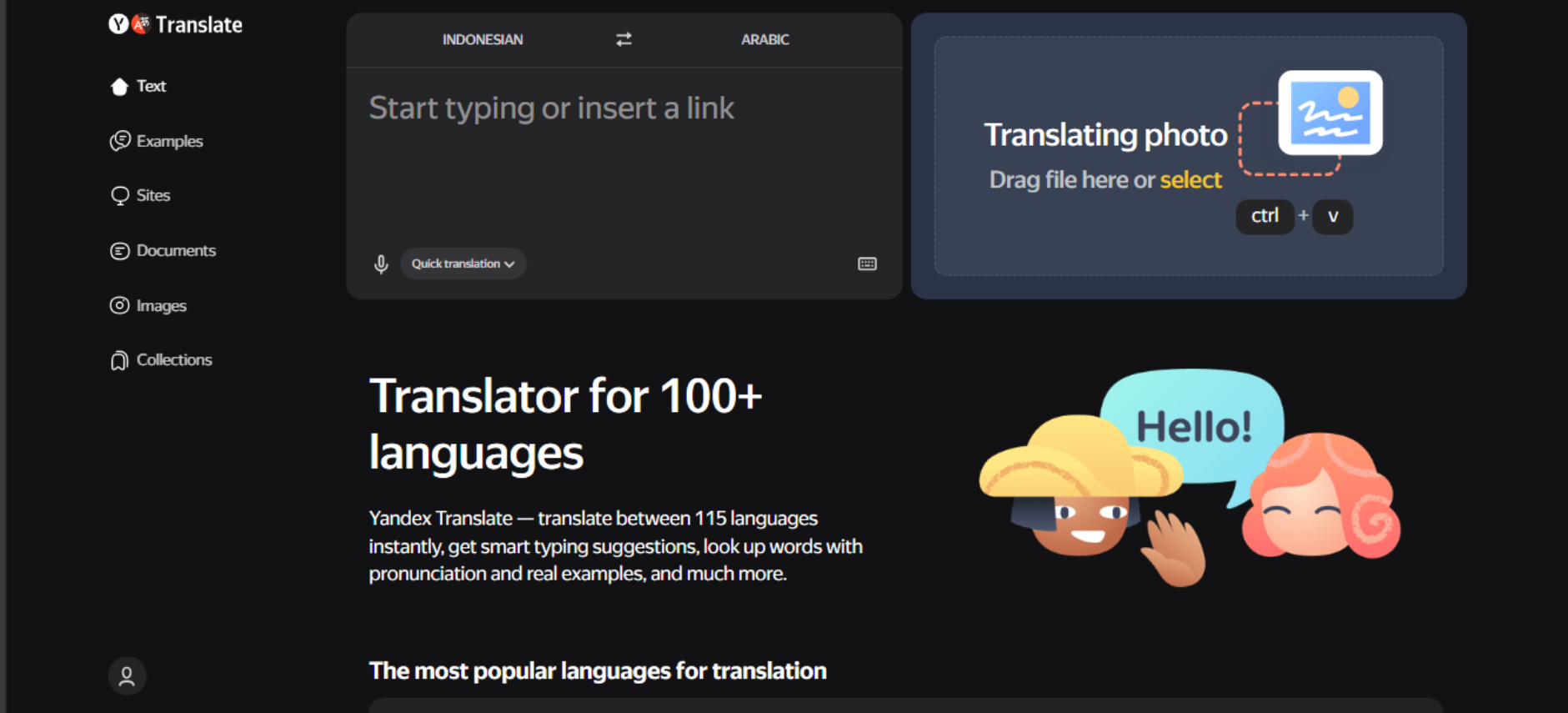1568x713 pixels.
Task: Toggle the on-screen keyboard
Action: click(867, 264)
